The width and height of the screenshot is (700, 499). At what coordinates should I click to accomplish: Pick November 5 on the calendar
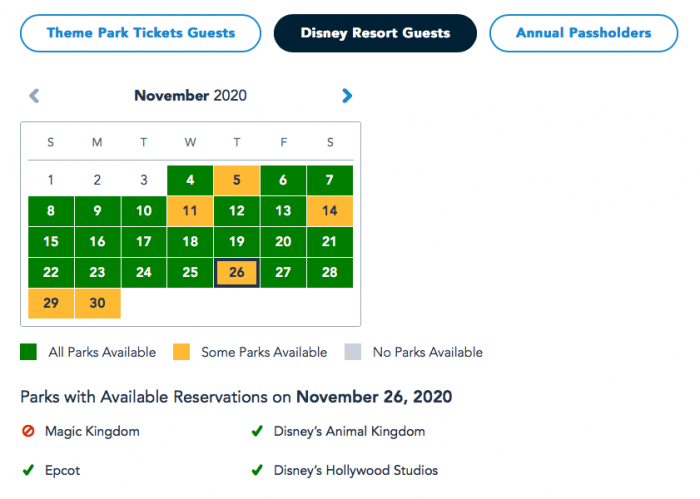pos(237,181)
